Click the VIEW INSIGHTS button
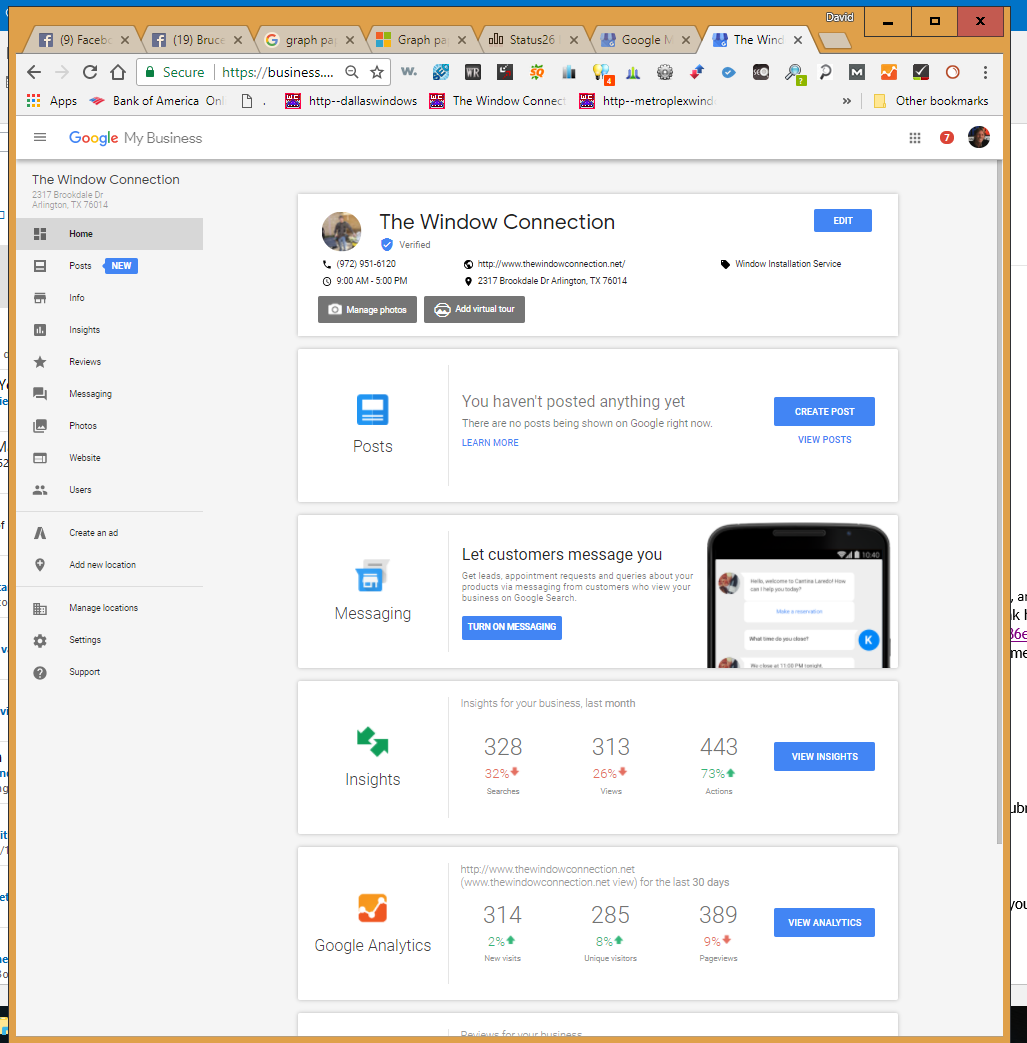The width and height of the screenshot is (1027, 1043). [824, 756]
